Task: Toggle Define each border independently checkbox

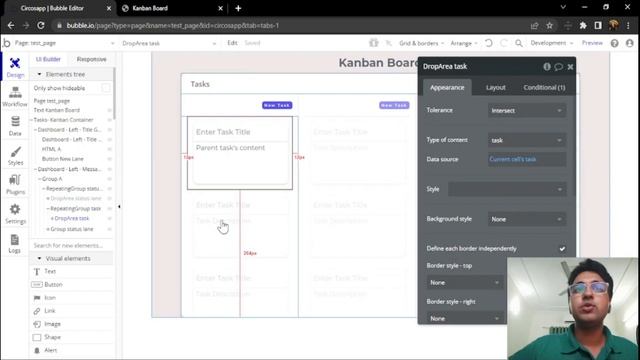Action: tap(562, 249)
